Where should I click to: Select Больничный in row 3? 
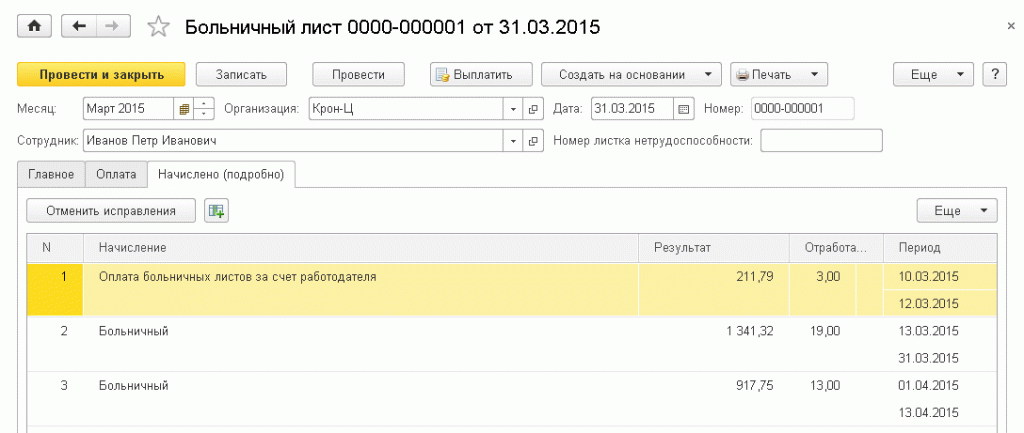point(134,386)
